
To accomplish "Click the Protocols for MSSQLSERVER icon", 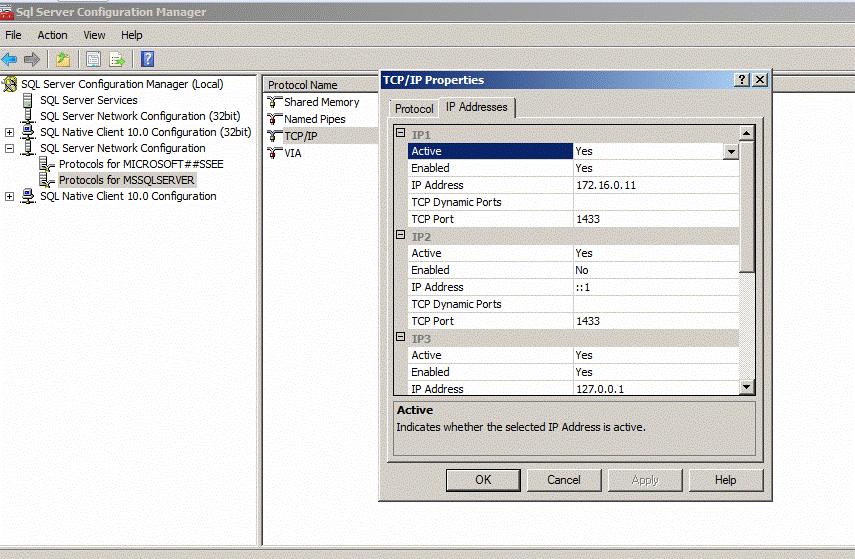I will 47,180.
